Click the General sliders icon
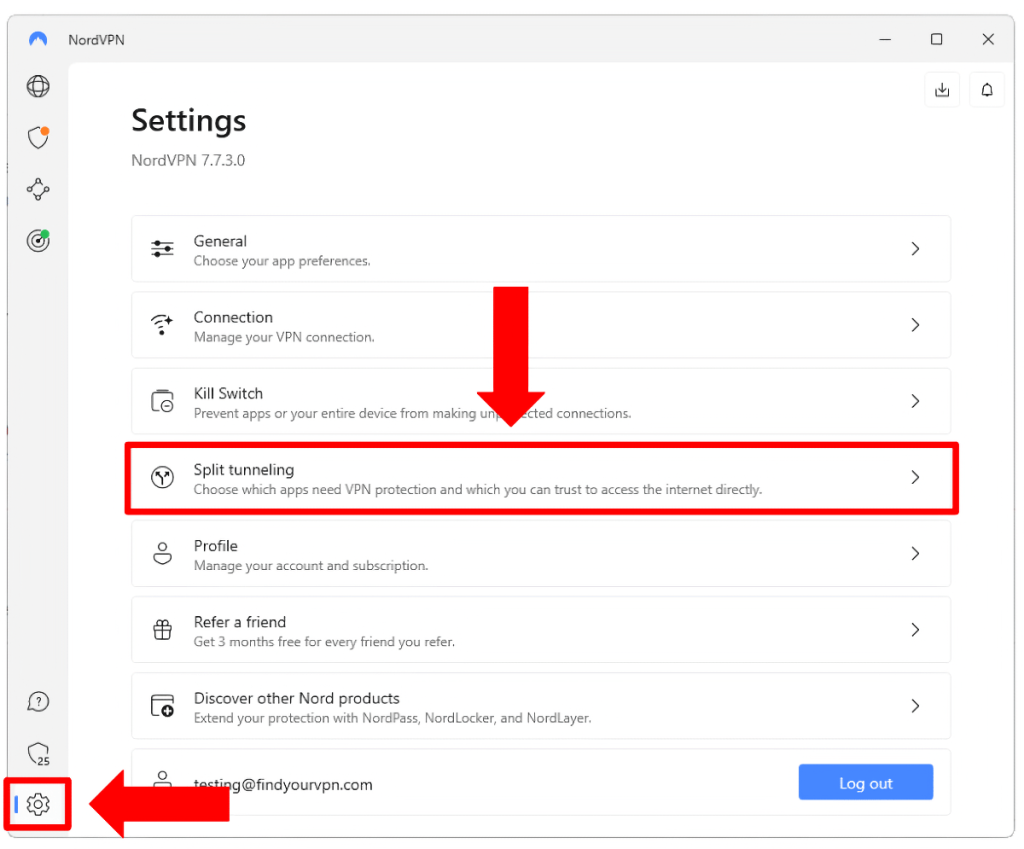 163,249
